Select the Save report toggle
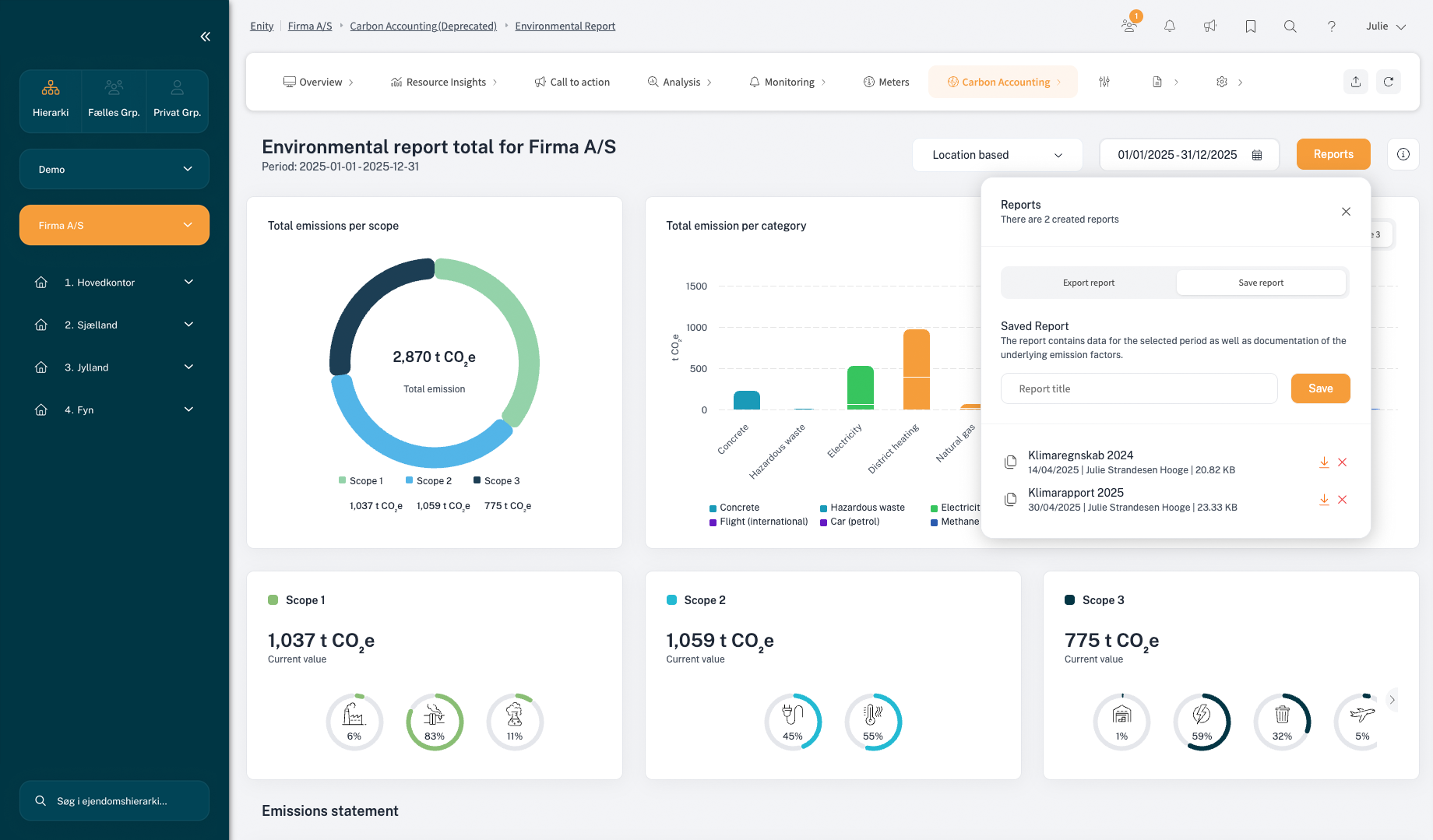 pyautogui.click(x=1261, y=283)
